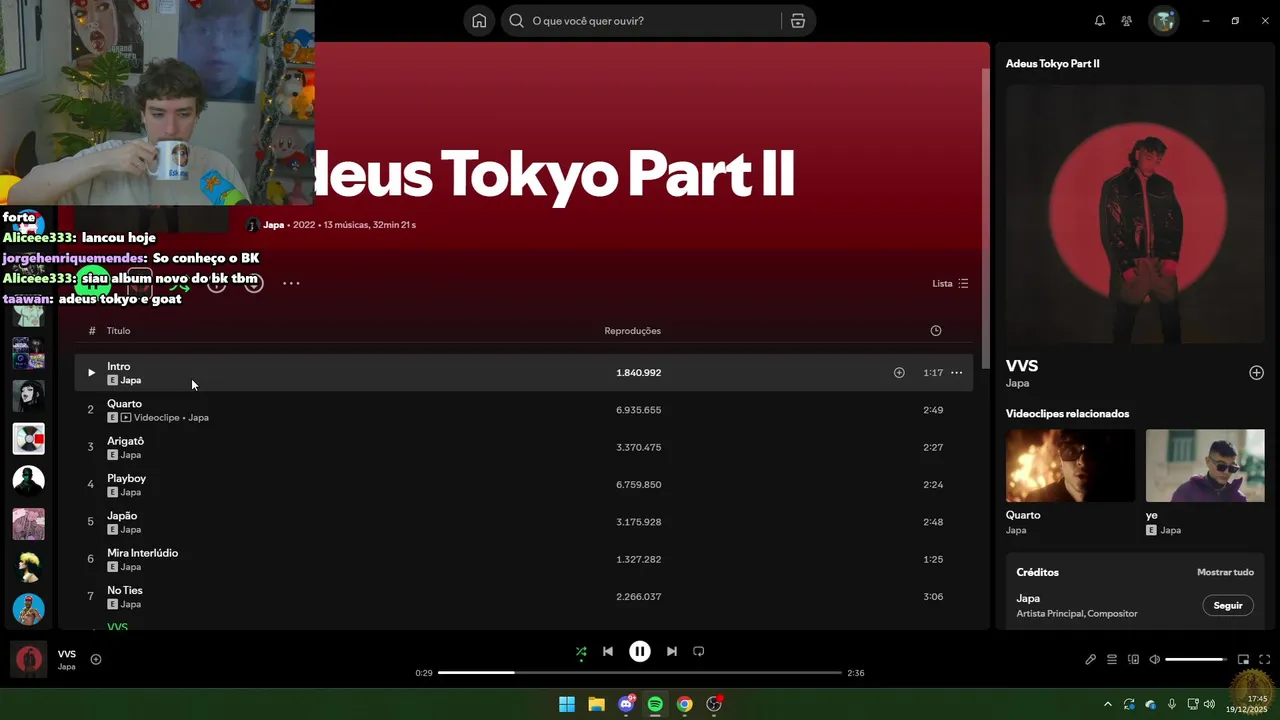Open the 'Adeus Tokyo Part II' panel title
The height and width of the screenshot is (720, 1280).
pos(1053,63)
